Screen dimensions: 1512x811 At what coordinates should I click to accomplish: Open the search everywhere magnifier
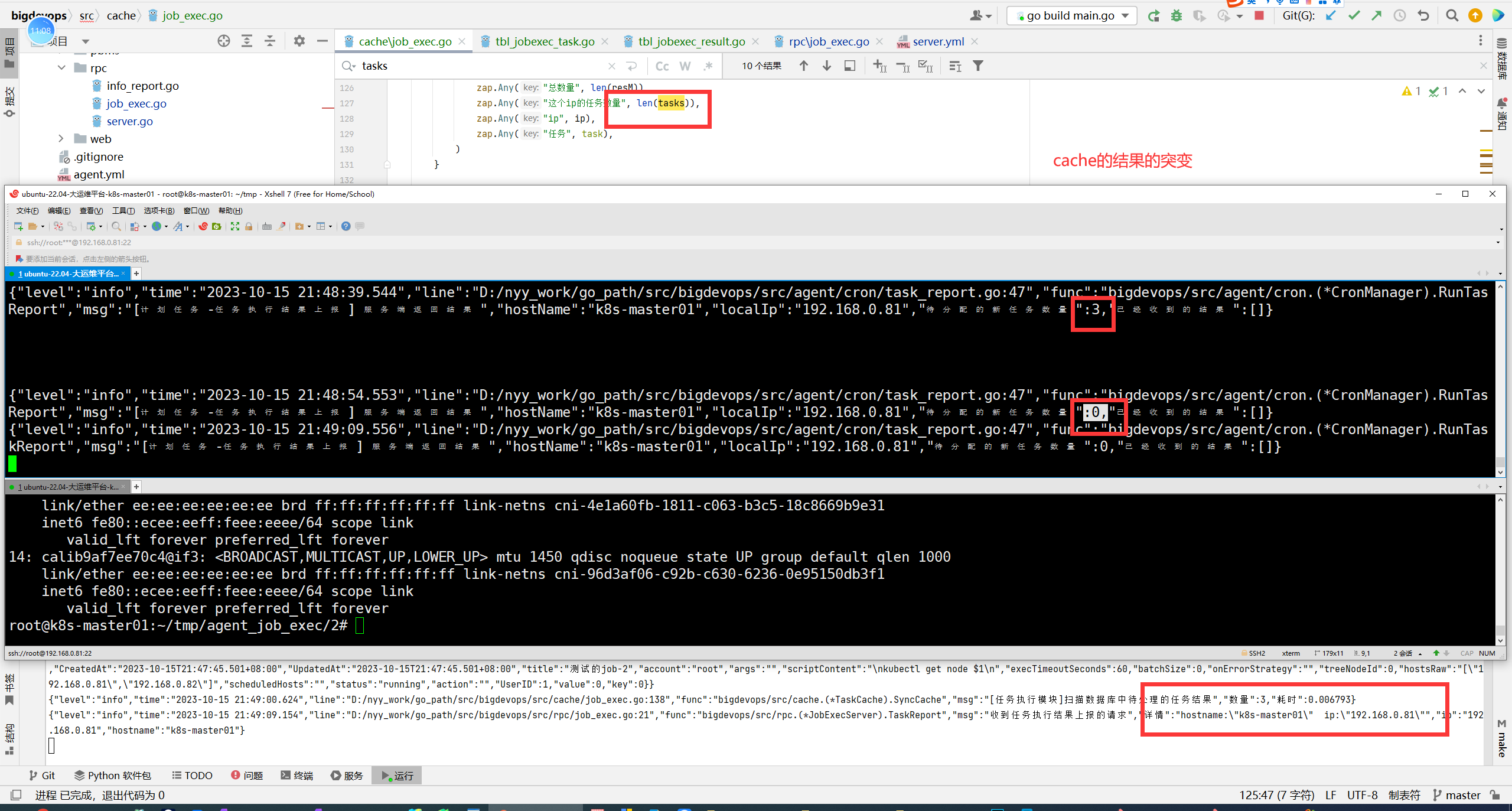pos(1452,16)
